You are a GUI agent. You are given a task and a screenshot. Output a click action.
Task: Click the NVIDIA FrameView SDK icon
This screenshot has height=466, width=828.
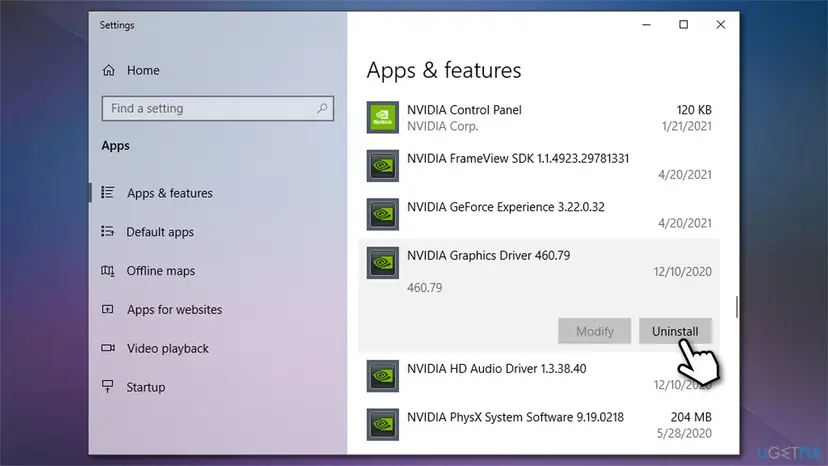(383, 166)
